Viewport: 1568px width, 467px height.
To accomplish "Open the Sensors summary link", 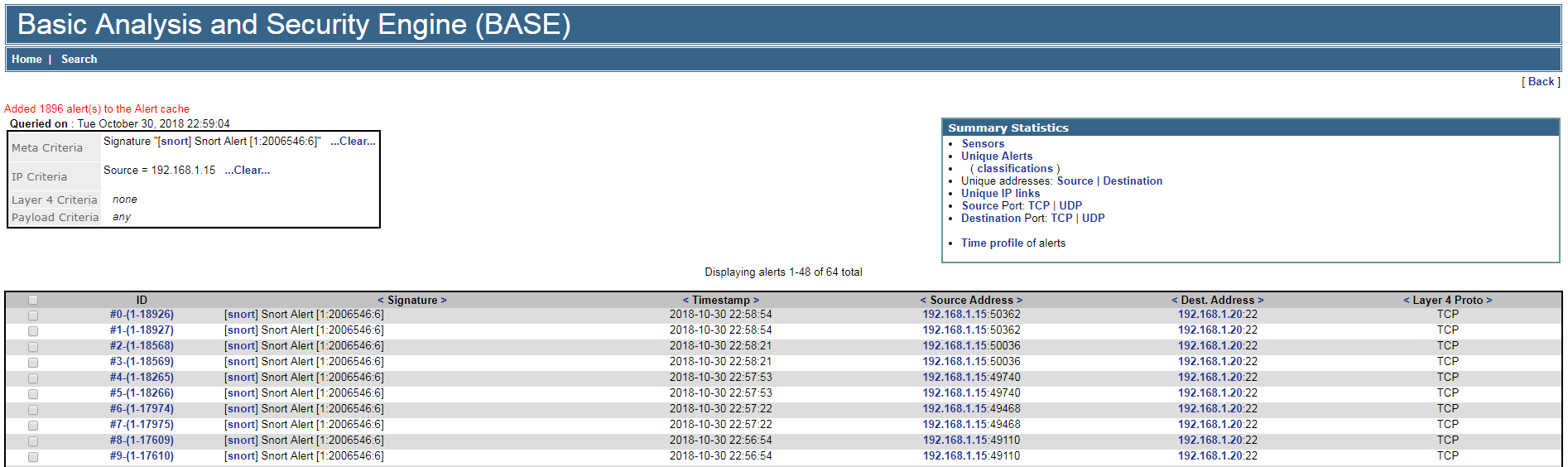I will pos(983,143).
